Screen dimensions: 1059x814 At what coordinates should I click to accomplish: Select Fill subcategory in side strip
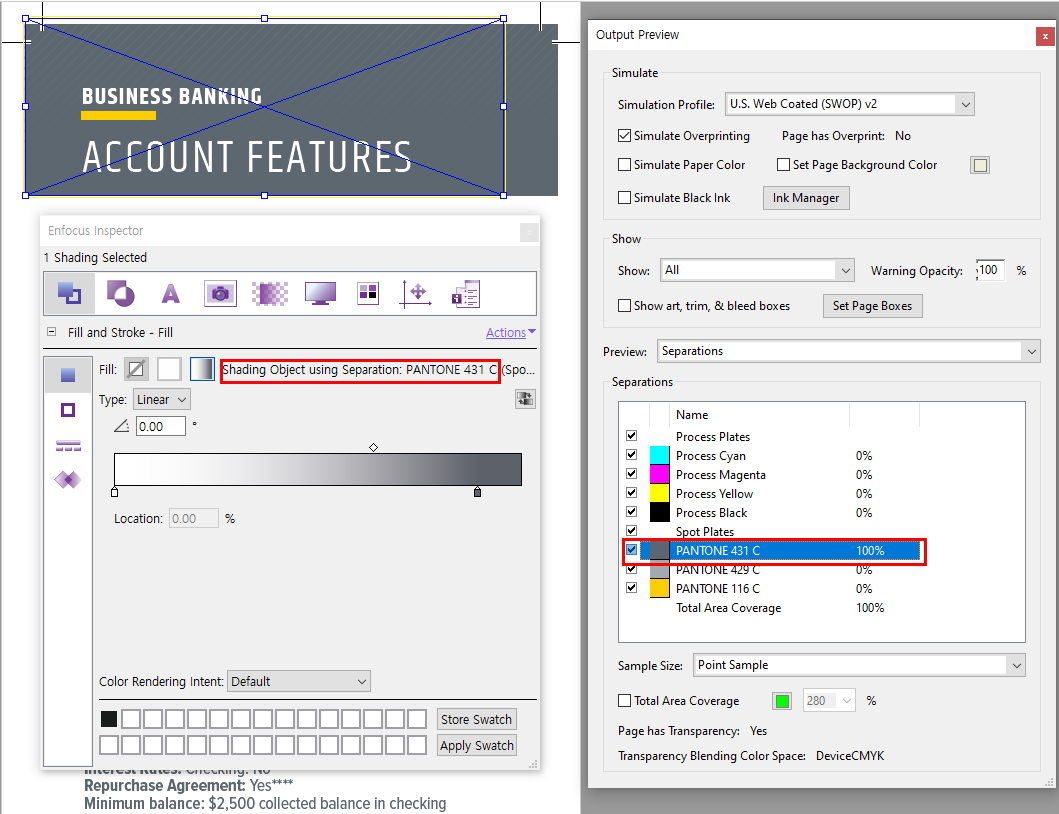[68, 375]
